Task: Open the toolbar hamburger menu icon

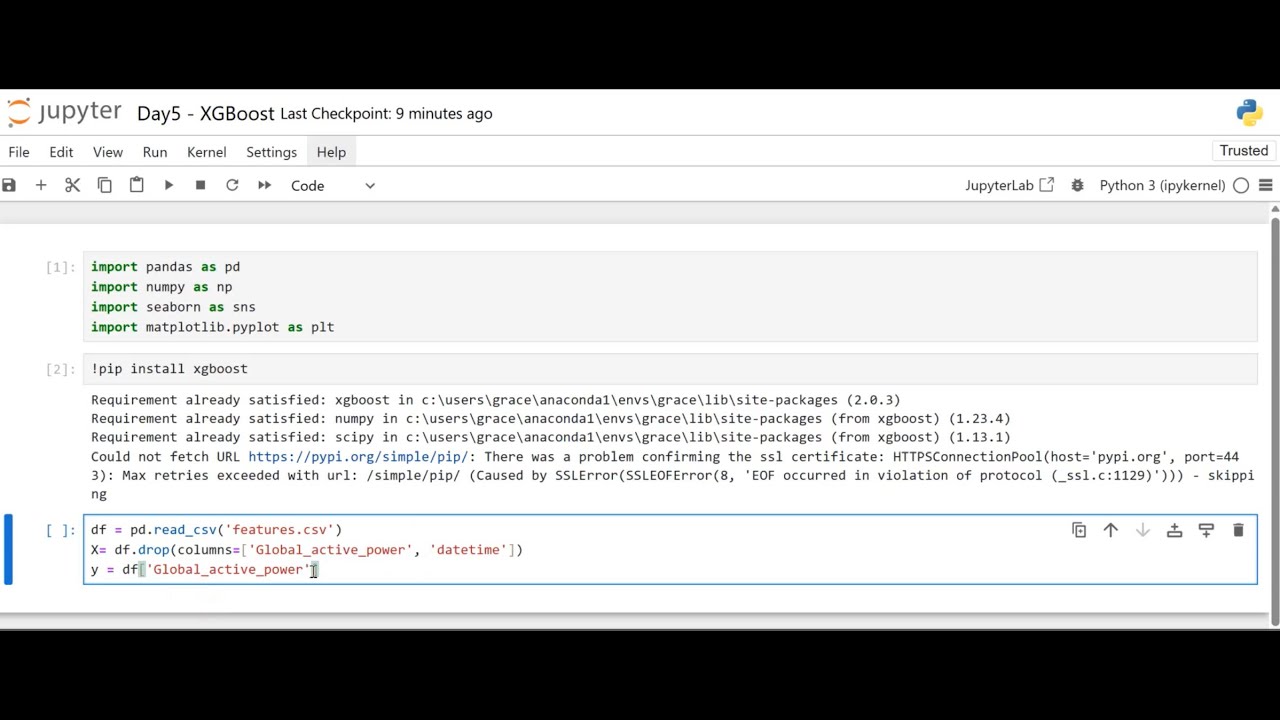Action: [x=1265, y=185]
